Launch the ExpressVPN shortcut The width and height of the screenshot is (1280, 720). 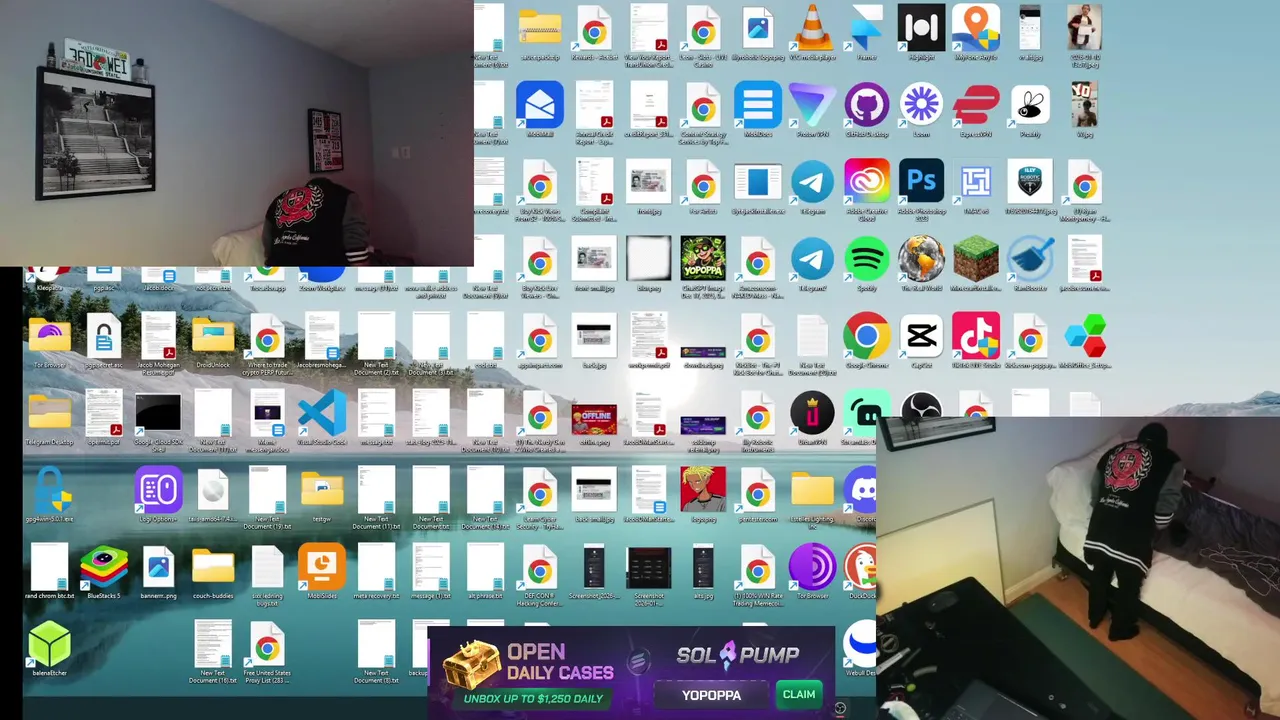click(x=975, y=105)
